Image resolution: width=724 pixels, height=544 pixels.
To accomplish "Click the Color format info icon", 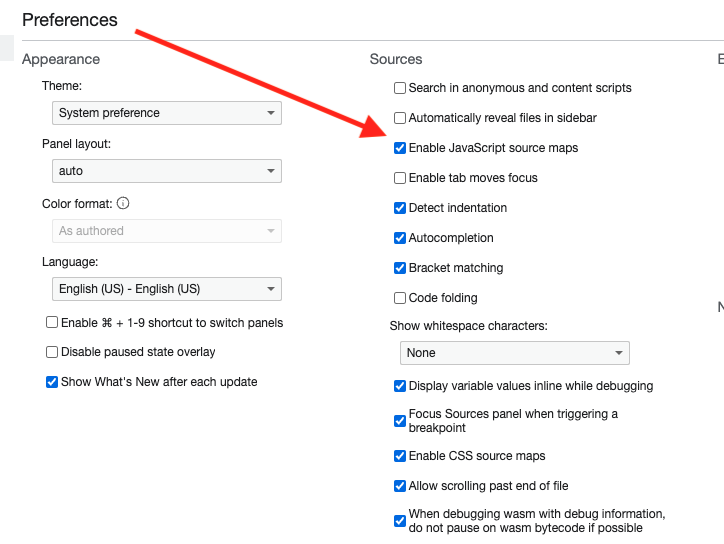I will pos(123,203).
